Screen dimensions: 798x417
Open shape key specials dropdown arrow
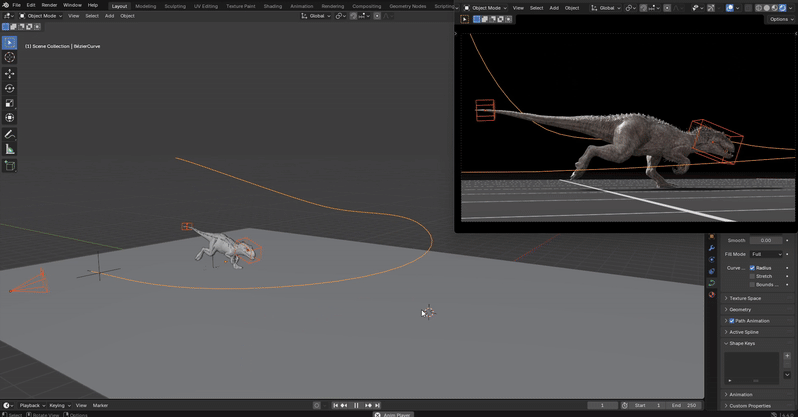[x=787, y=375]
